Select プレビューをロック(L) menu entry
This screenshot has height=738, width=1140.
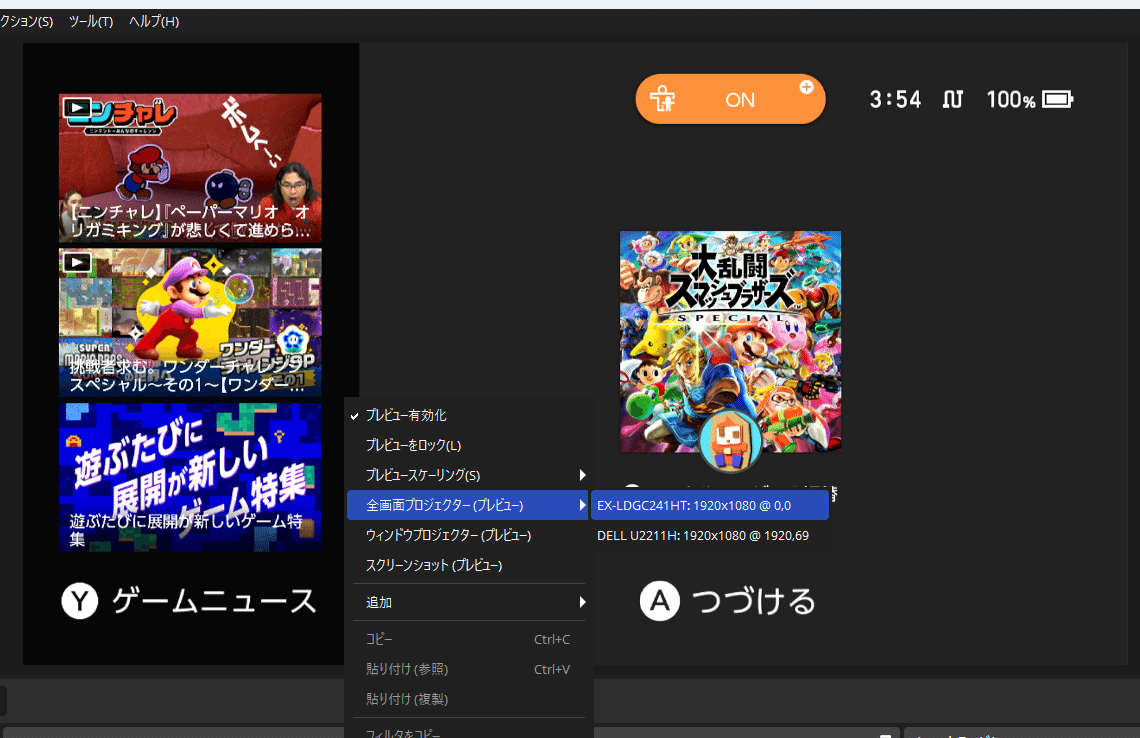[467, 445]
